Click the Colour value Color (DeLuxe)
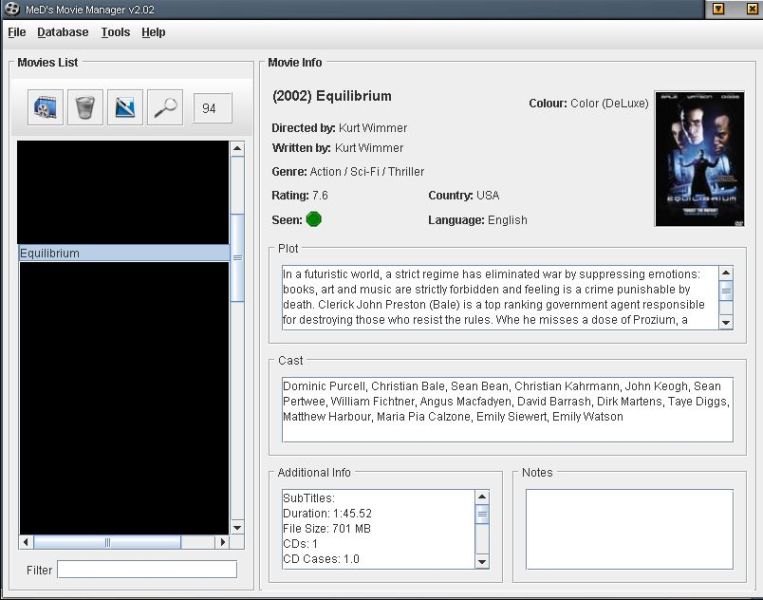Screen dimensions: 763x600 609,103
